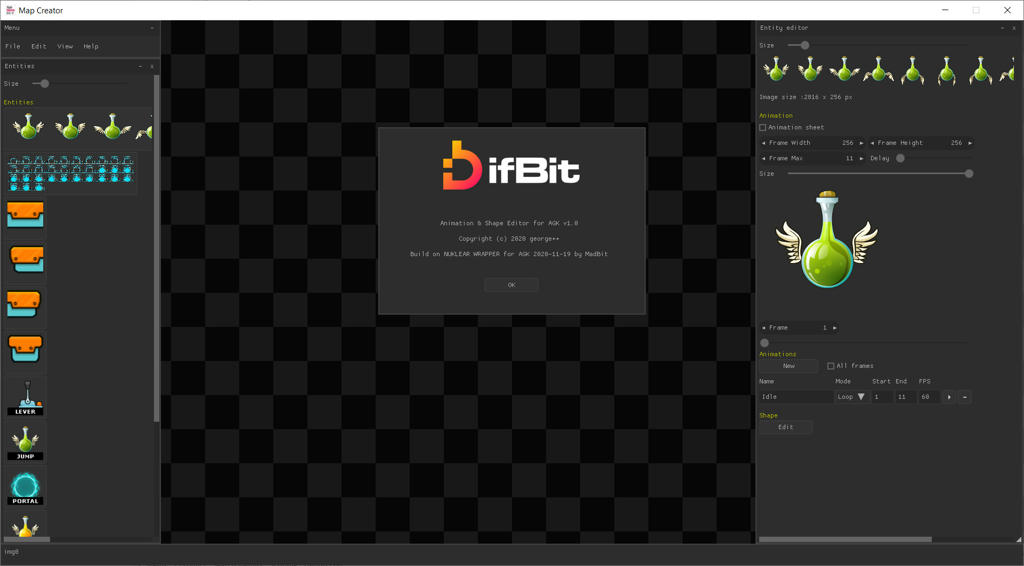Select the JUMP potion entity
The height and width of the screenshot is (566, 1024).
coord(25,443)
